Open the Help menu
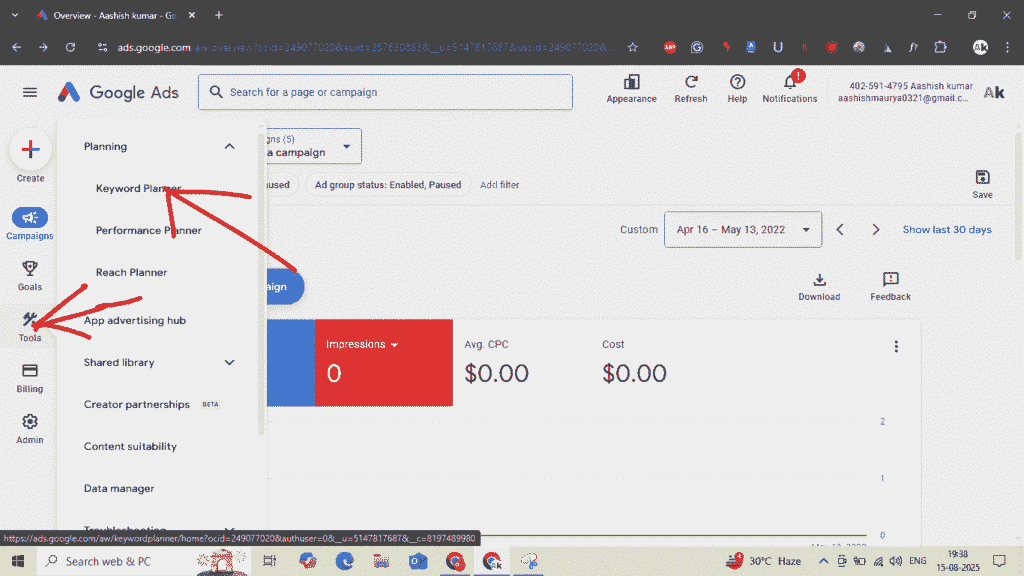 click(x=737, y=89)
